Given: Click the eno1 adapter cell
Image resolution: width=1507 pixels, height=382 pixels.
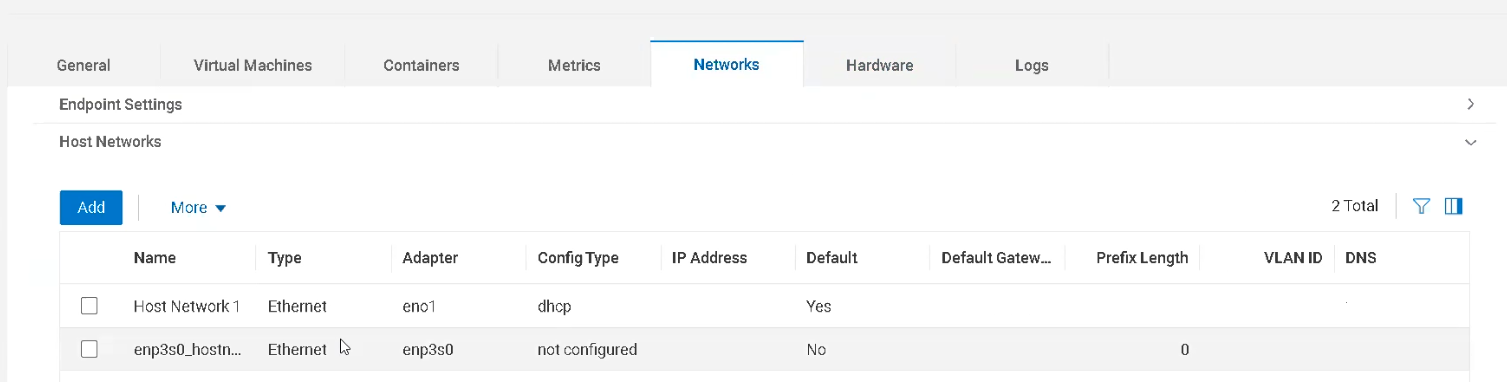Looking at the screenshot, I should click(x=420, y=307).
